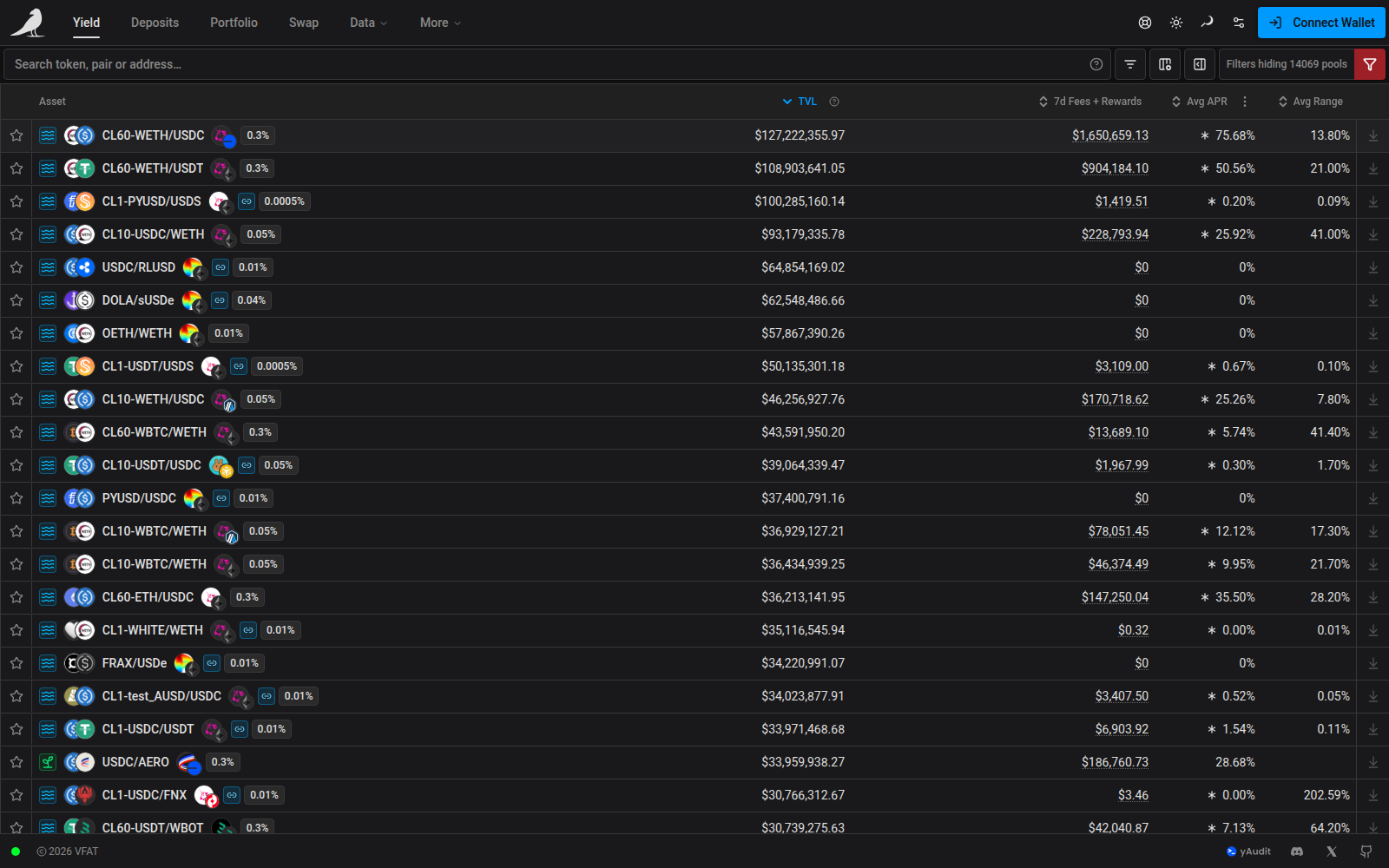1389x868 pixels.
Task: Click the TVL info question icon
Action: [x=834, y=102]
